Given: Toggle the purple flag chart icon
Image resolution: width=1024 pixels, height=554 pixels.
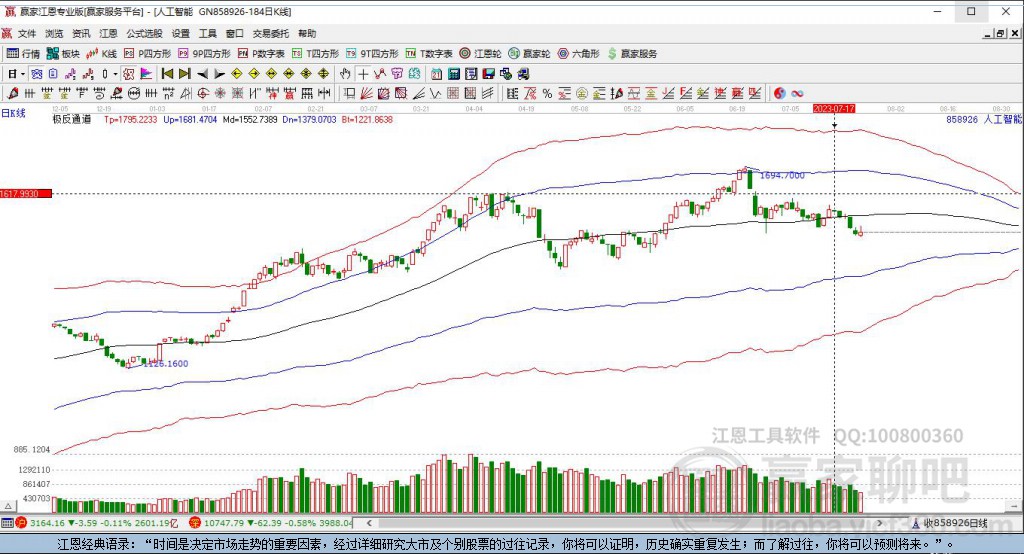Looking at the screenshot, I should [x=146, y=74].
